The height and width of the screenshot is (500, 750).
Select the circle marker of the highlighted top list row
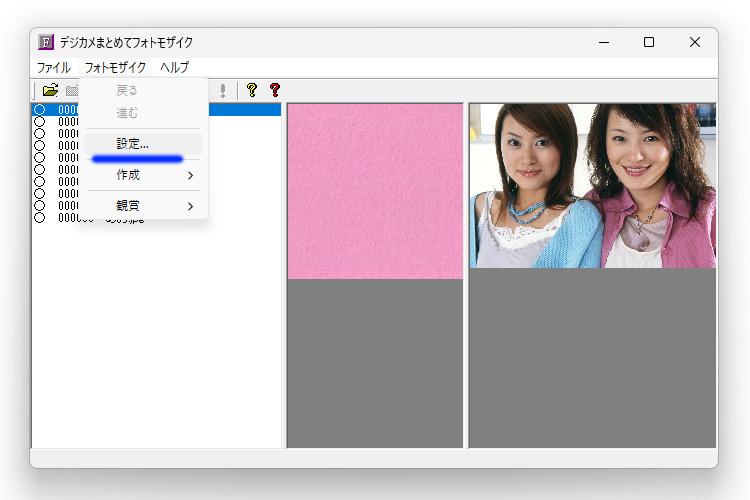click(x=40, y=109)
